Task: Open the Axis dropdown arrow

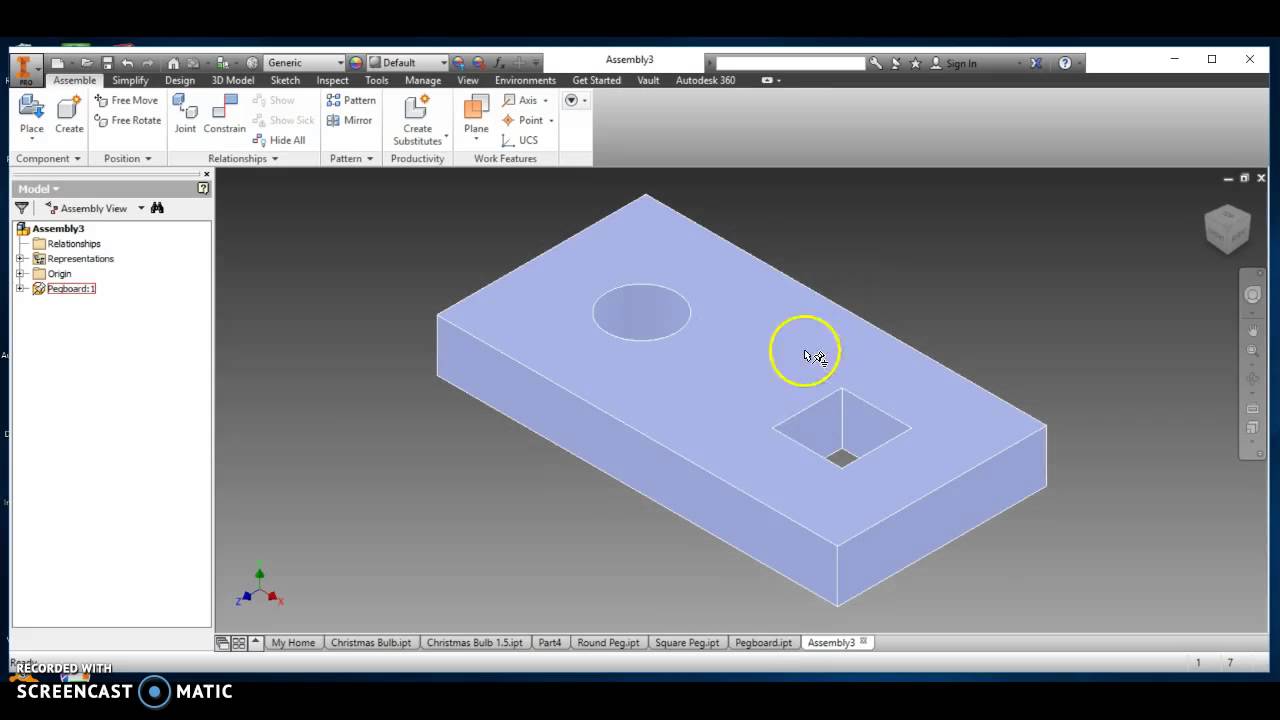Action: click(x=545, y=100)
